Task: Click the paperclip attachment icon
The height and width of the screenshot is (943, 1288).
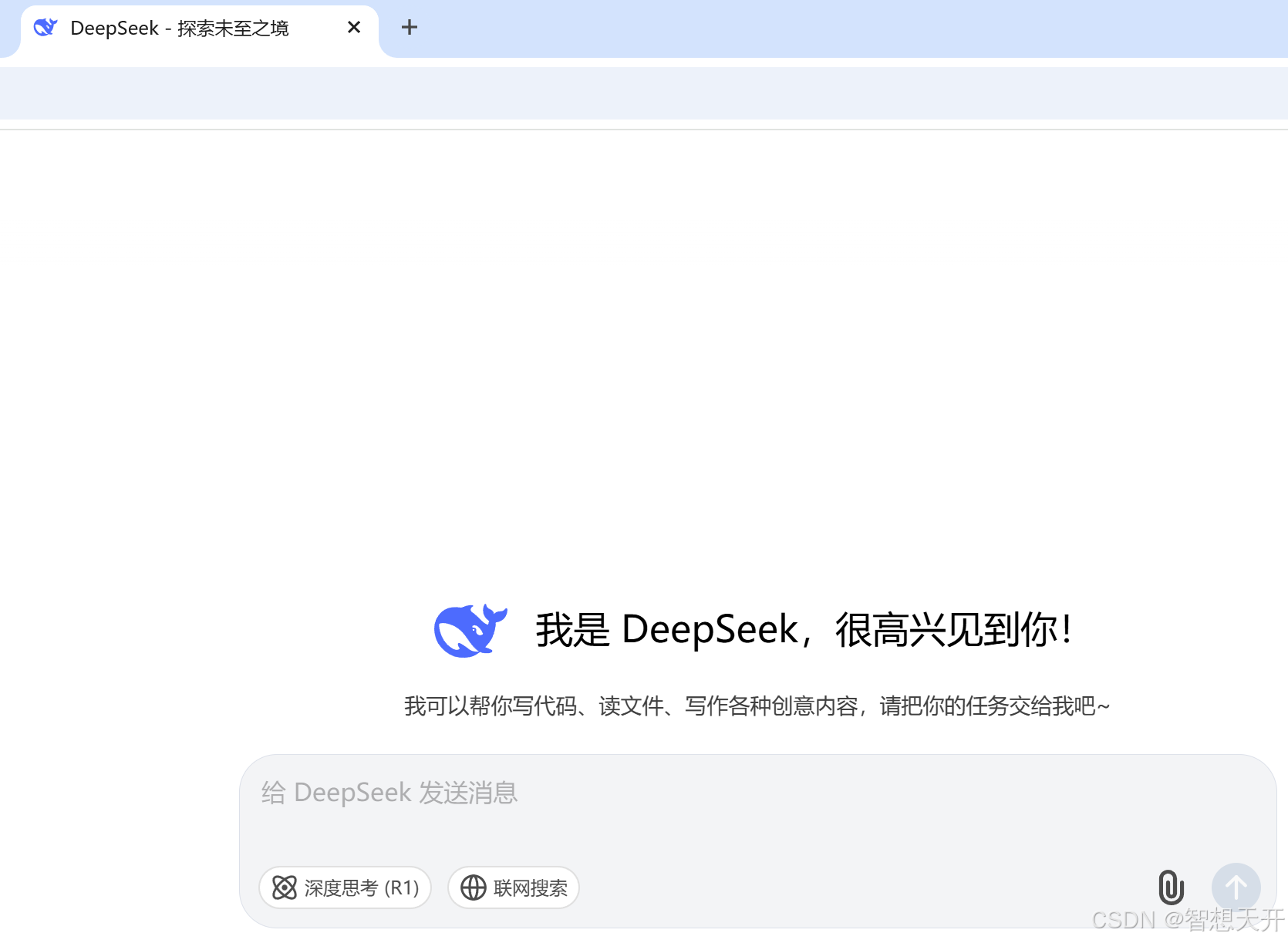Action: (1171, 887)
